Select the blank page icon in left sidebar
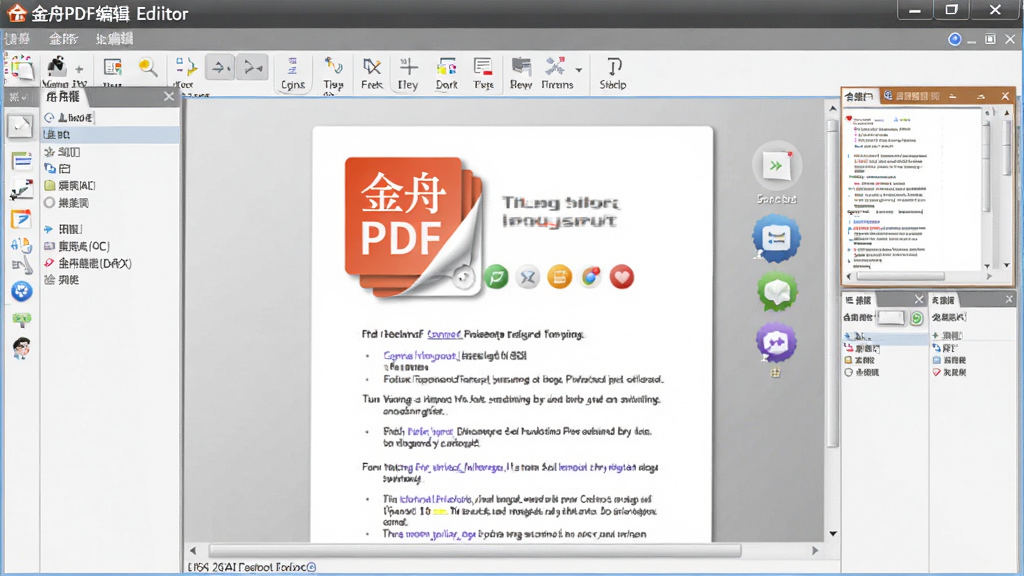The image size is (1024, 576). 20,125
